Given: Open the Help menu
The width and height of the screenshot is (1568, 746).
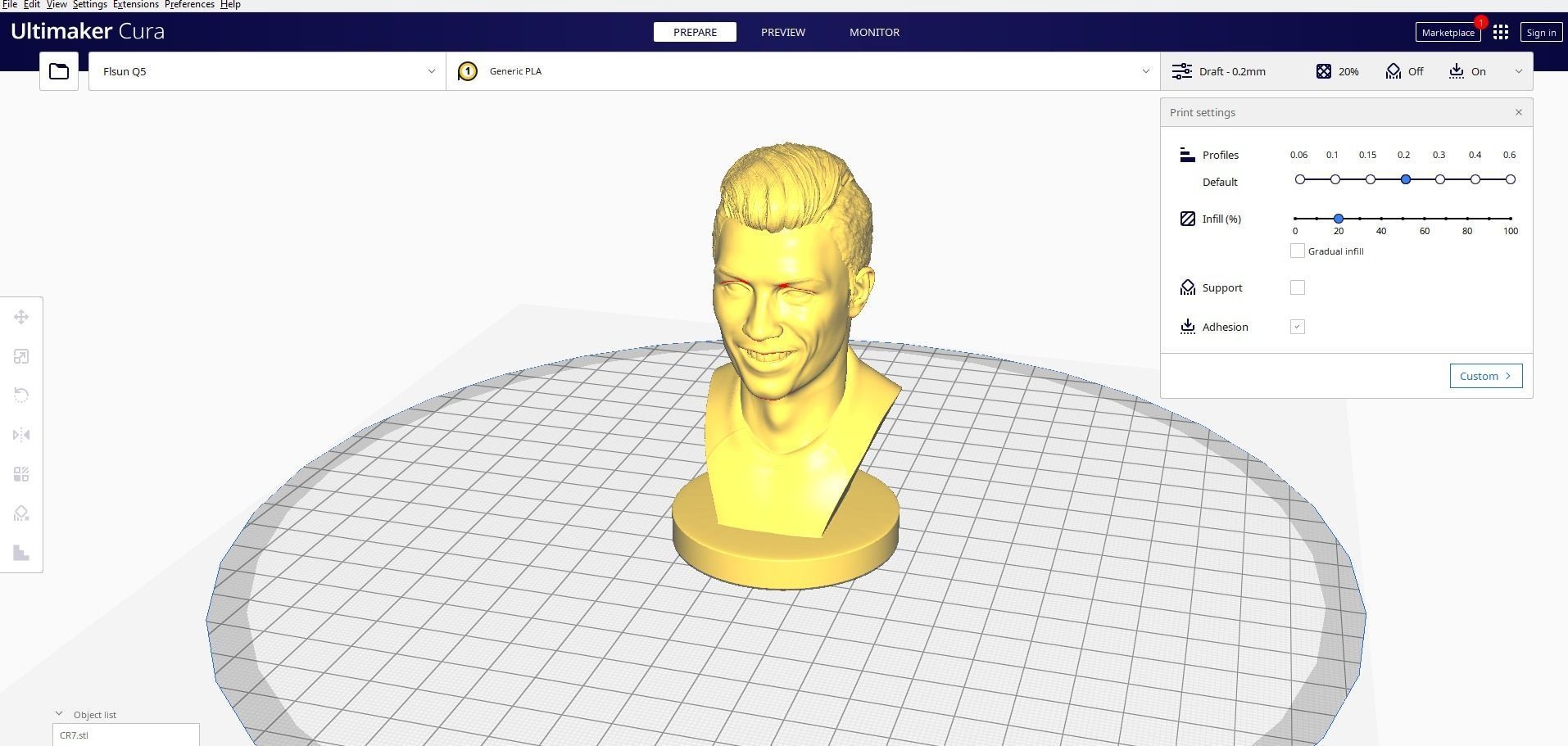Looking at the screenshot, I should 230,5.
